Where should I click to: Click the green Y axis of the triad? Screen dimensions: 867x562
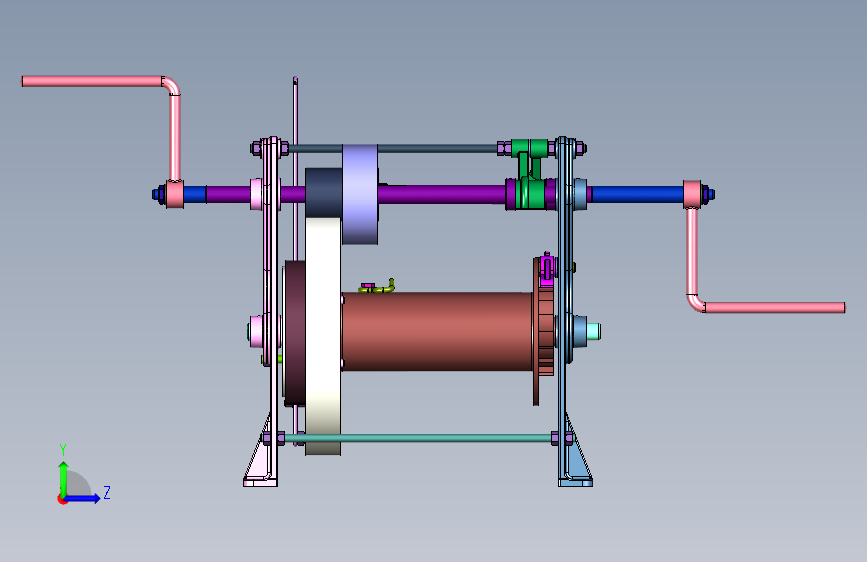(x=64, y=478)
